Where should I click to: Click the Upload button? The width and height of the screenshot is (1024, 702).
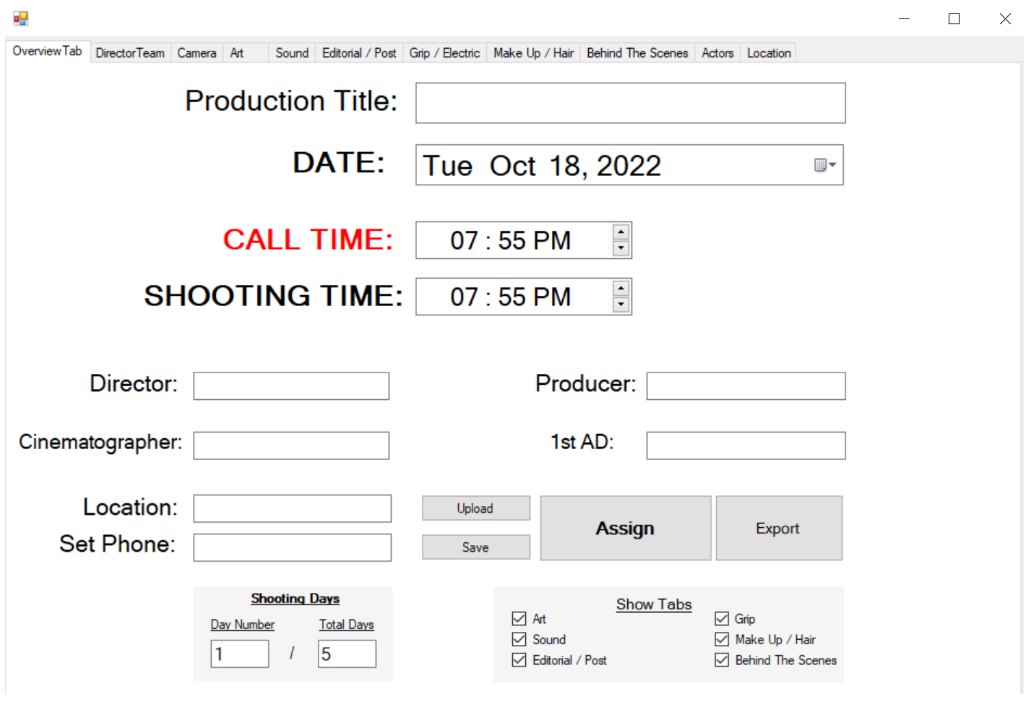coord(475,508)
